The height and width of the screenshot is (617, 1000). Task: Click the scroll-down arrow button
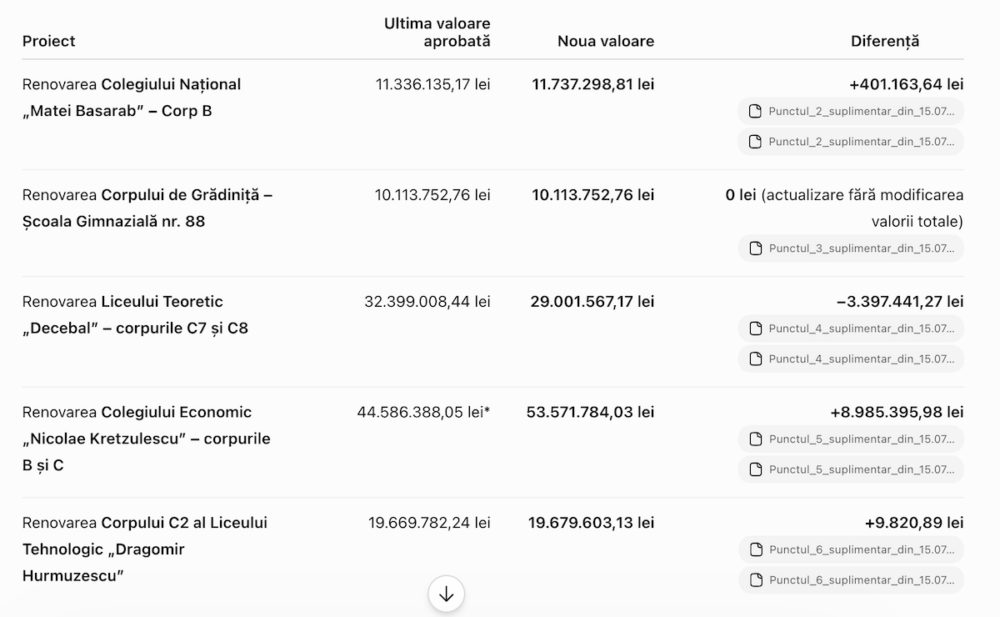point(446,594)
